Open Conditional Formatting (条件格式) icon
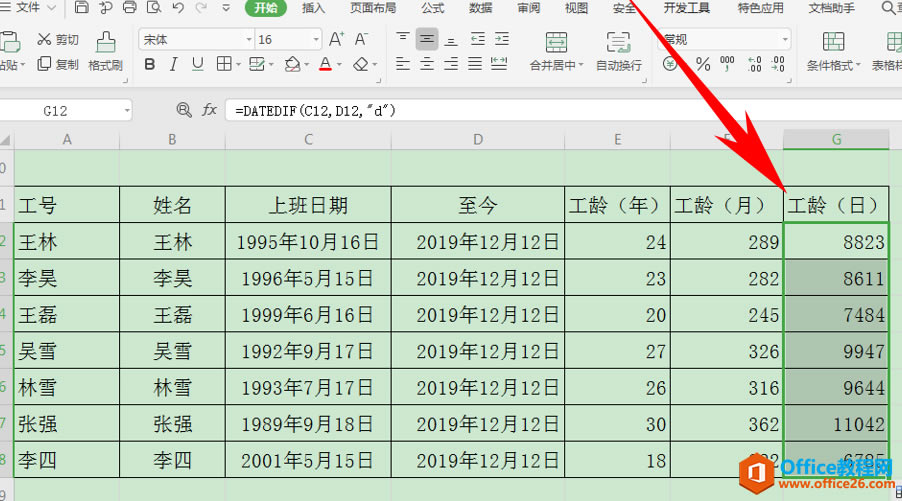Viewport: 902px width, 501px height. click(834, 43)
